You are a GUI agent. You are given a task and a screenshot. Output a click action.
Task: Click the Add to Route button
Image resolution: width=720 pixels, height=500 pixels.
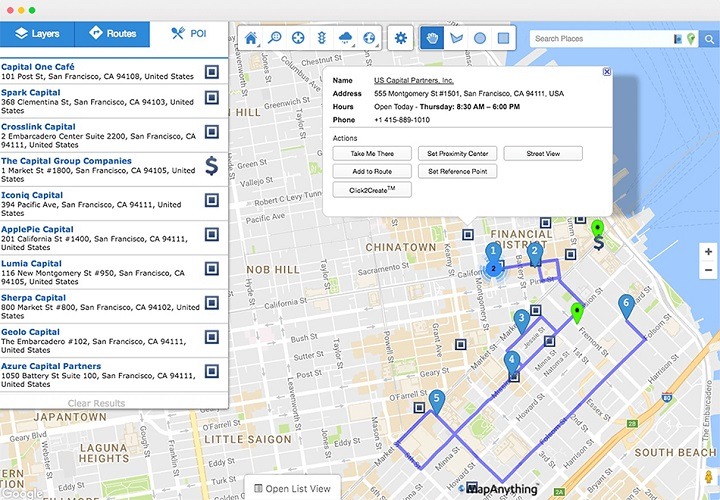(372, 171)
